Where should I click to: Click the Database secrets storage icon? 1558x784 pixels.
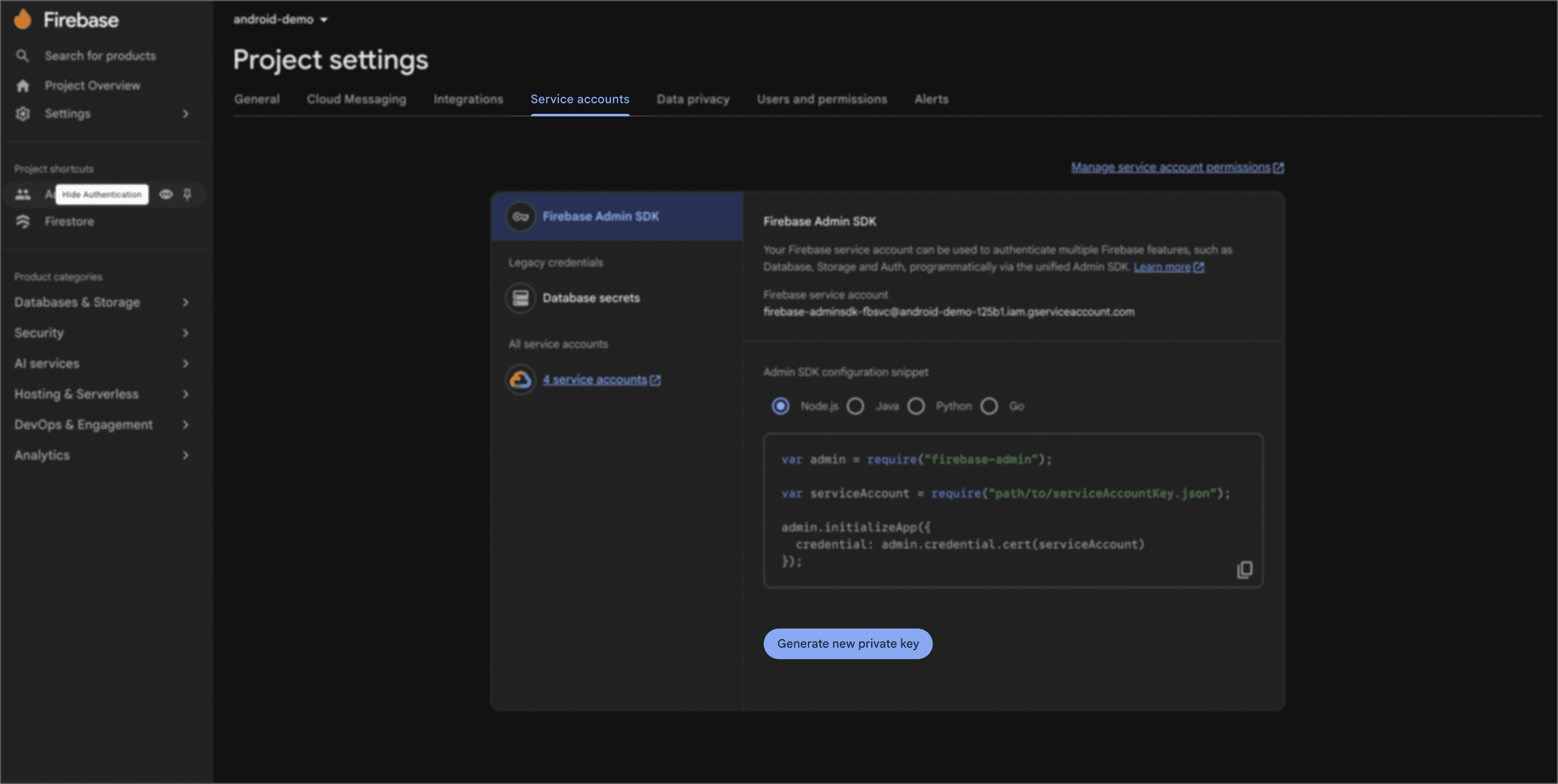click(521, 298)
